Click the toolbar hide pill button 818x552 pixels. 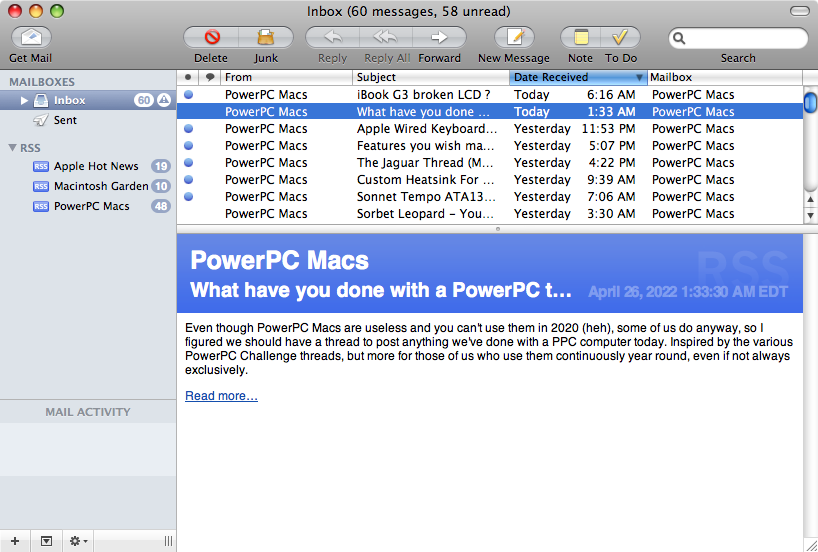pos(800,11)
